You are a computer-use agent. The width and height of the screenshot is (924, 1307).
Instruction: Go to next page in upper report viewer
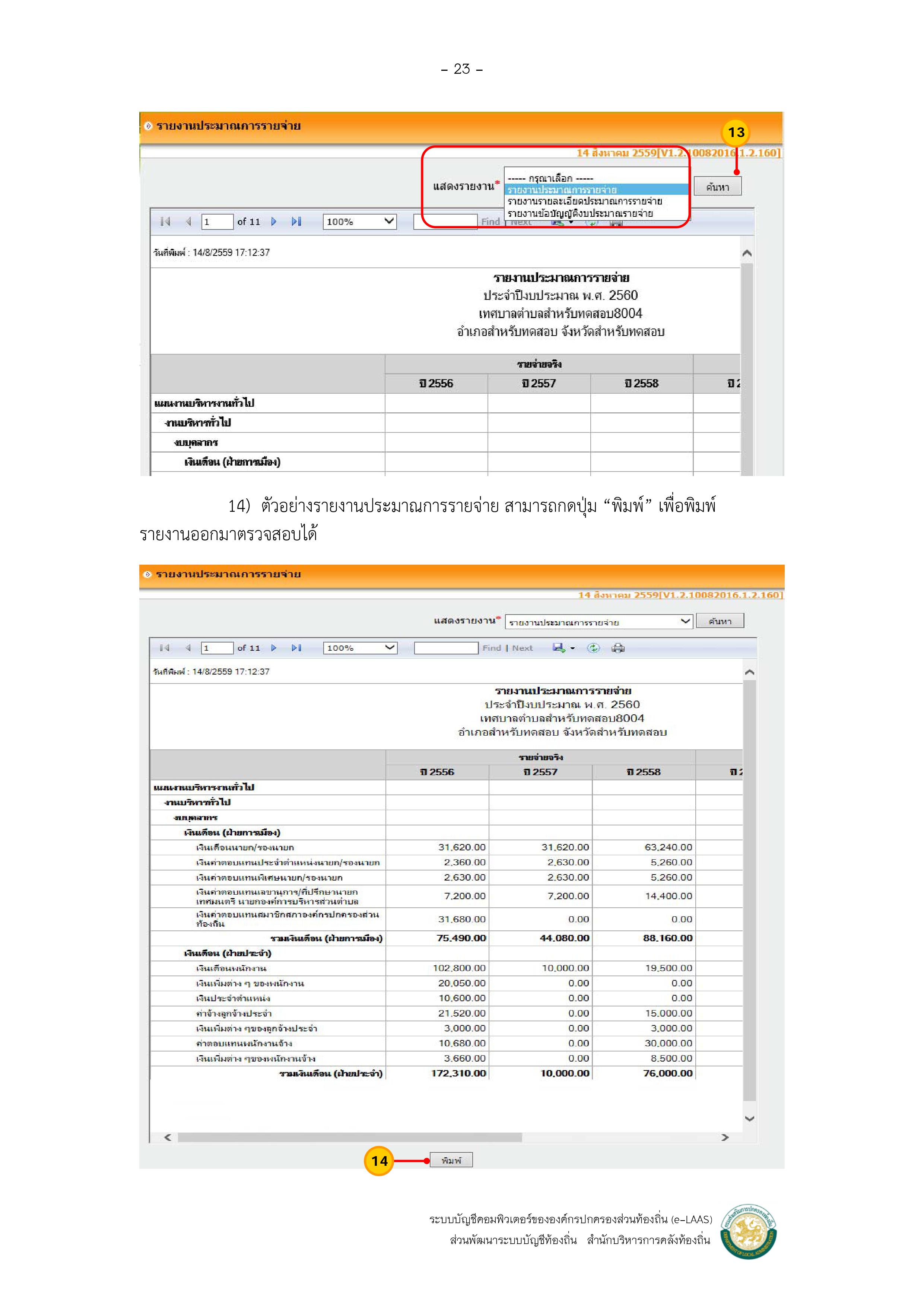tap(274, 222)
